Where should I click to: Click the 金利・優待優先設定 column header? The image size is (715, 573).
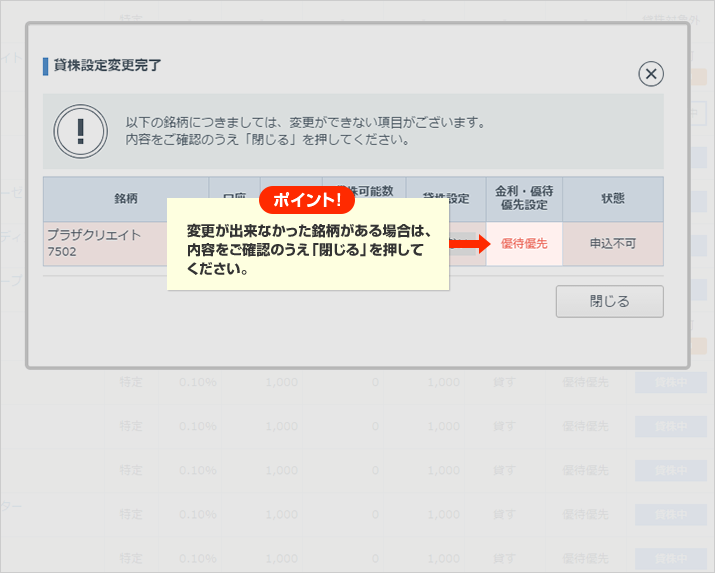524,199
